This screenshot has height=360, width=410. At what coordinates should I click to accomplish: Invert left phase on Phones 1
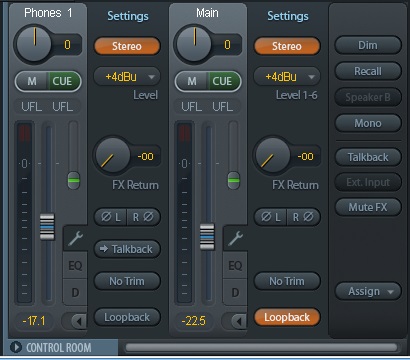(111, 217)
